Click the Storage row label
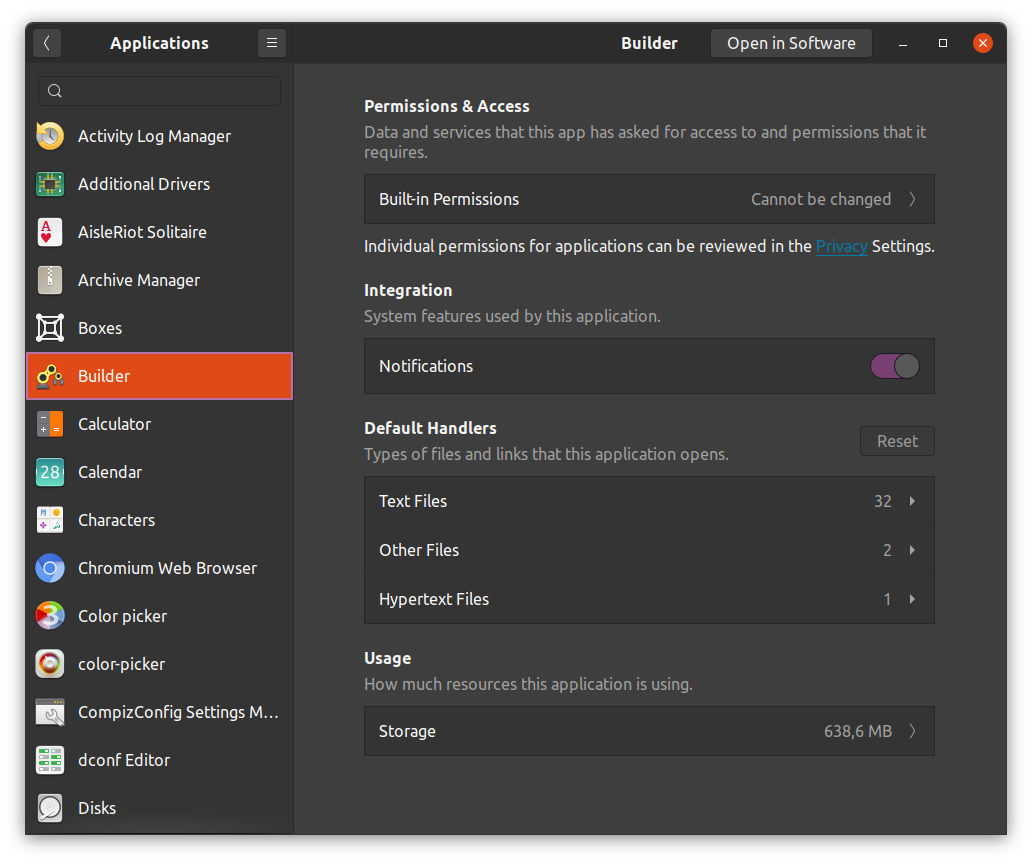The image size is (1032, 863). (407, 731)
